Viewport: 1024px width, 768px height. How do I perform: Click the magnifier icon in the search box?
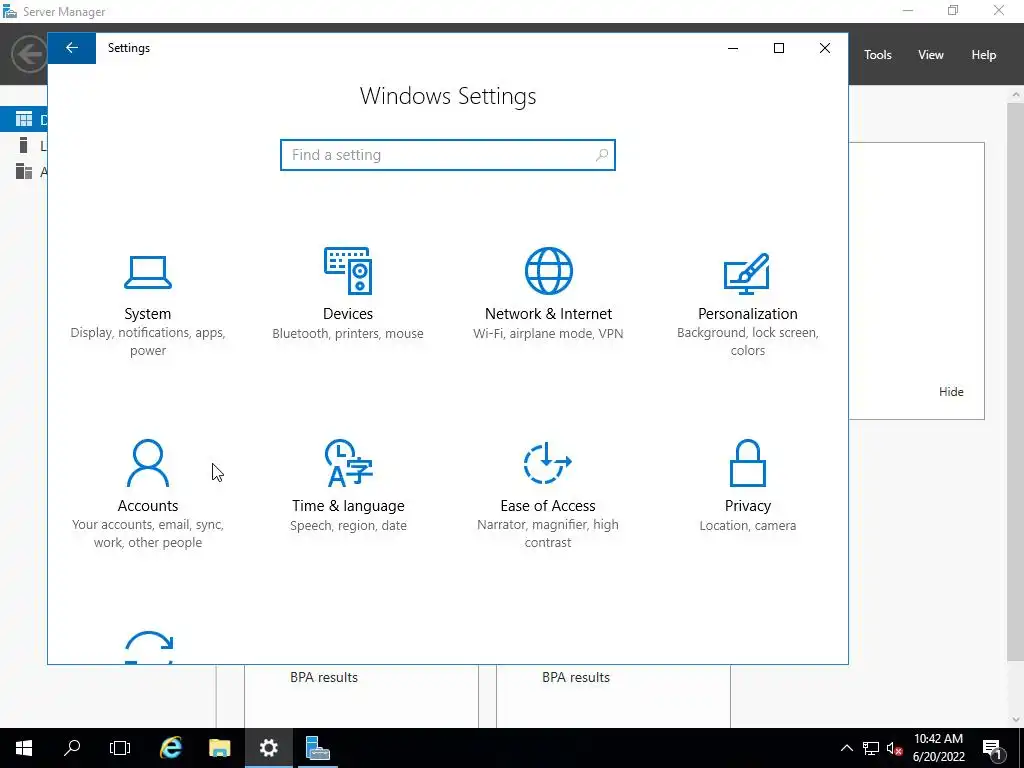[x=601, y=155]
